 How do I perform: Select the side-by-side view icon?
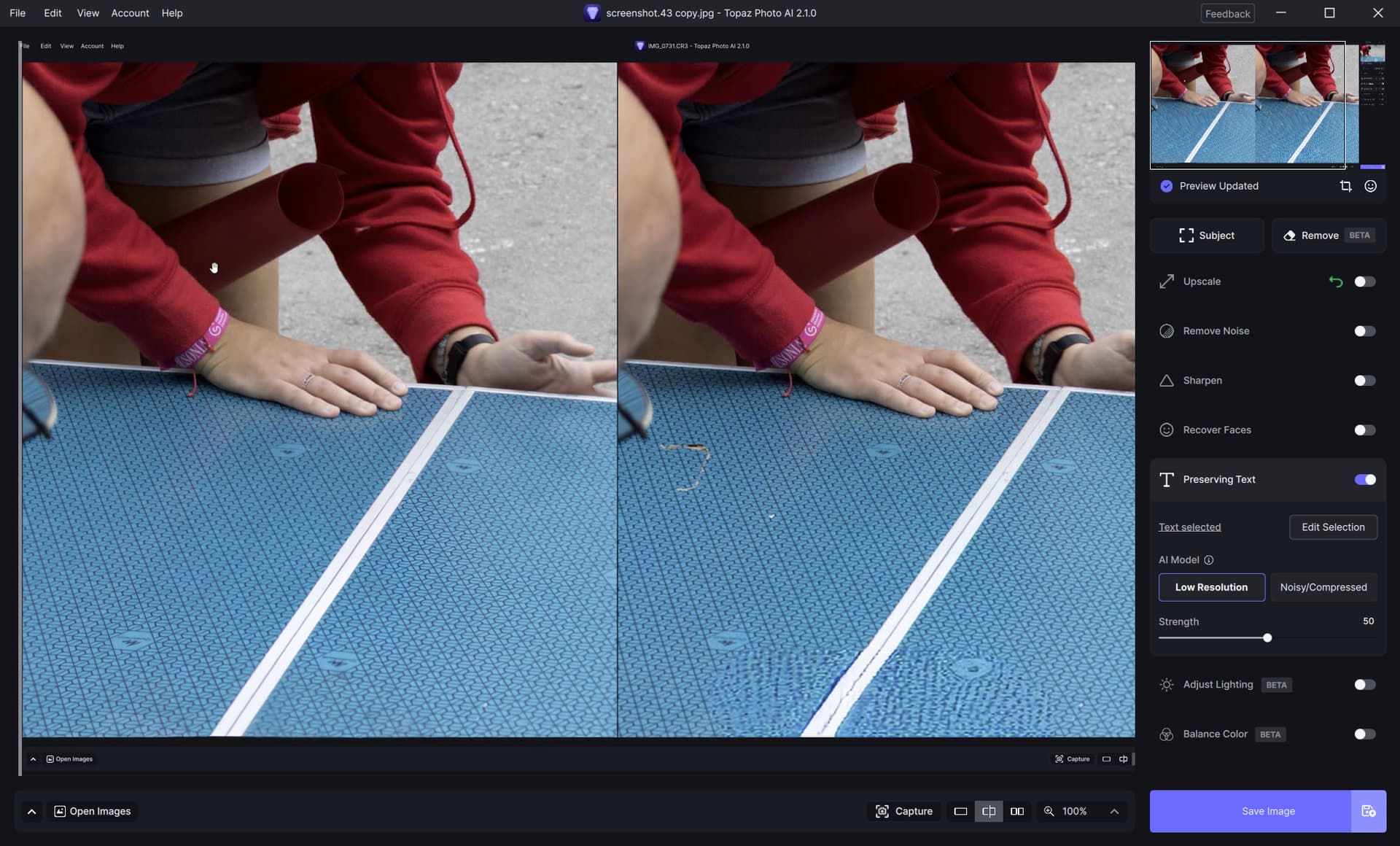coord(1017,811)
